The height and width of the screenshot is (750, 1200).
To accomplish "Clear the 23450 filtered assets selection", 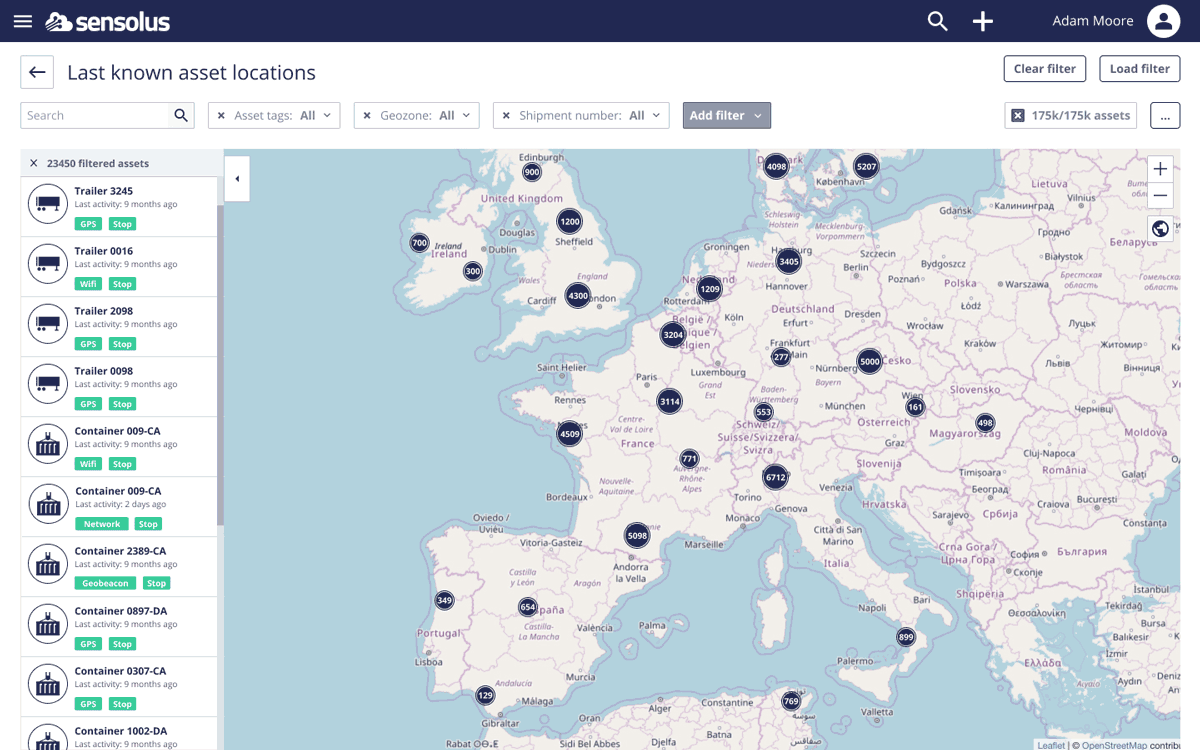I will coord(33,163).
